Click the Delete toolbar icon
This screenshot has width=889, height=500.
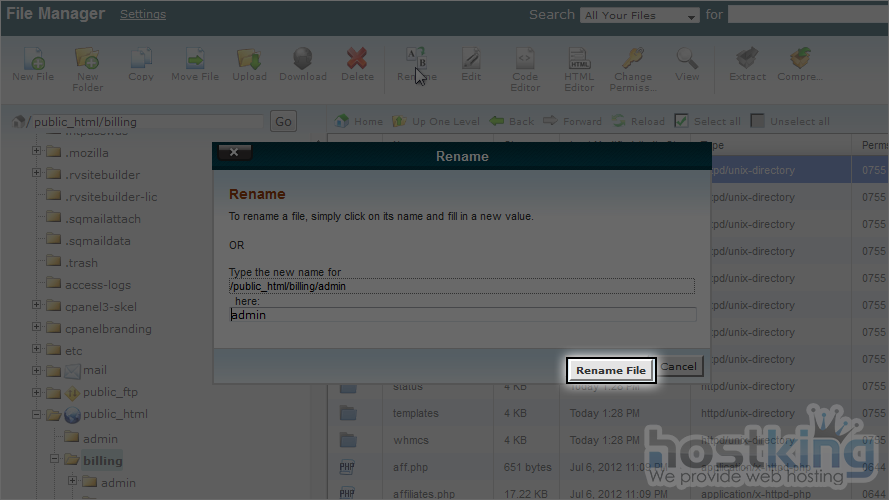click(357, 60)
